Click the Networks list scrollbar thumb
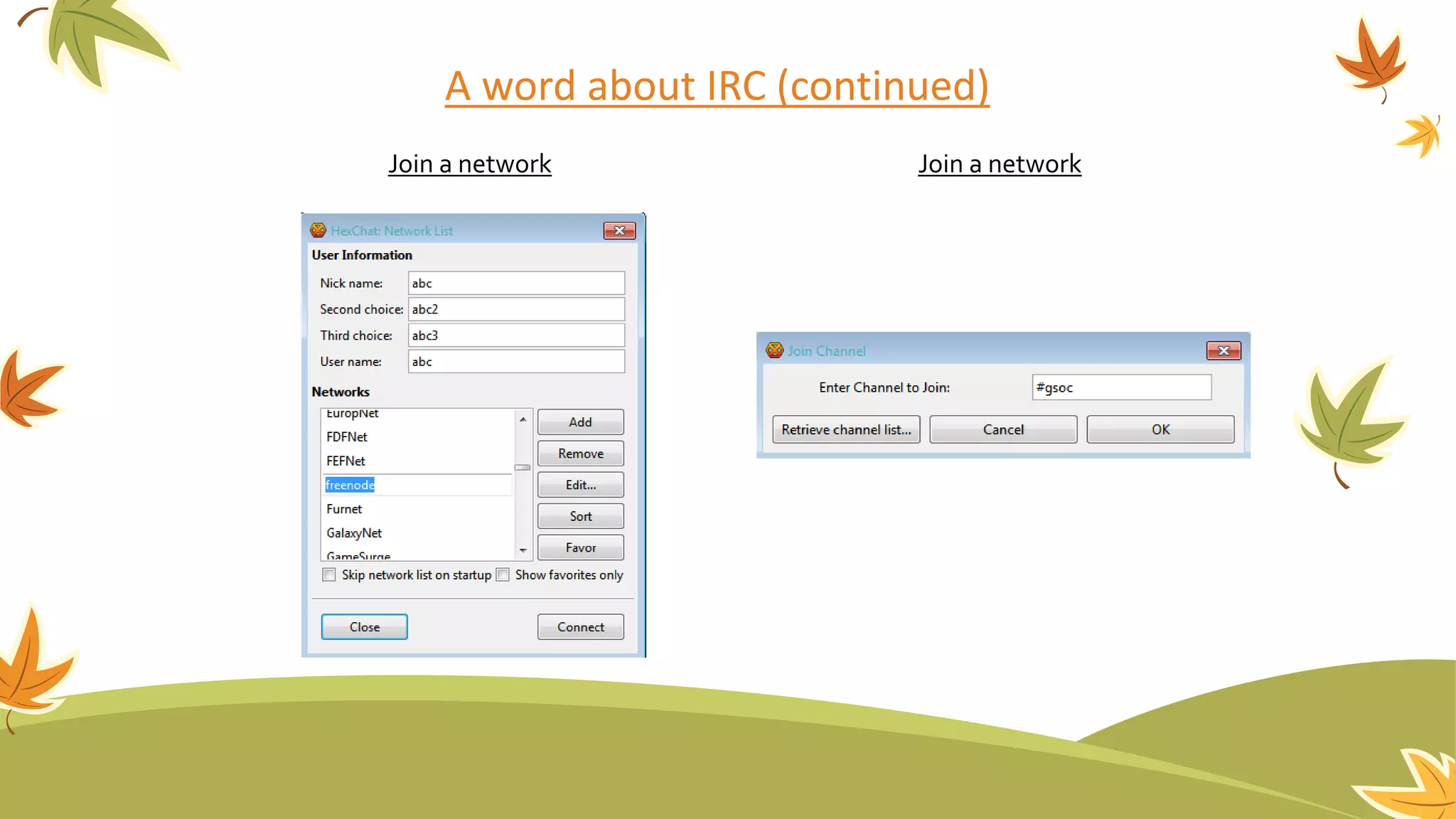This screenshot has height=819, width=1456. coord(523,467)
